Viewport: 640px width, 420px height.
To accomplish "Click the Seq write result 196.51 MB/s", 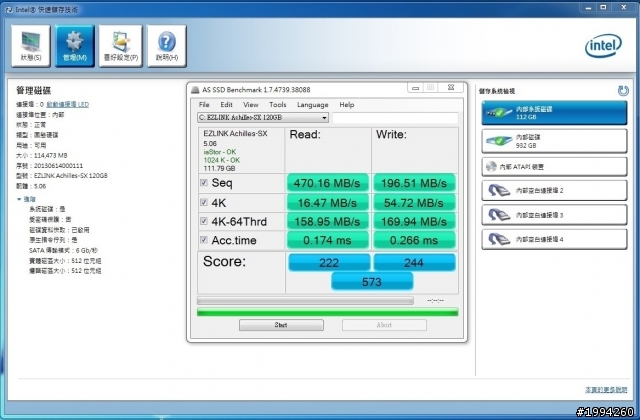I will pyautogui.click(x=414, y=183).
